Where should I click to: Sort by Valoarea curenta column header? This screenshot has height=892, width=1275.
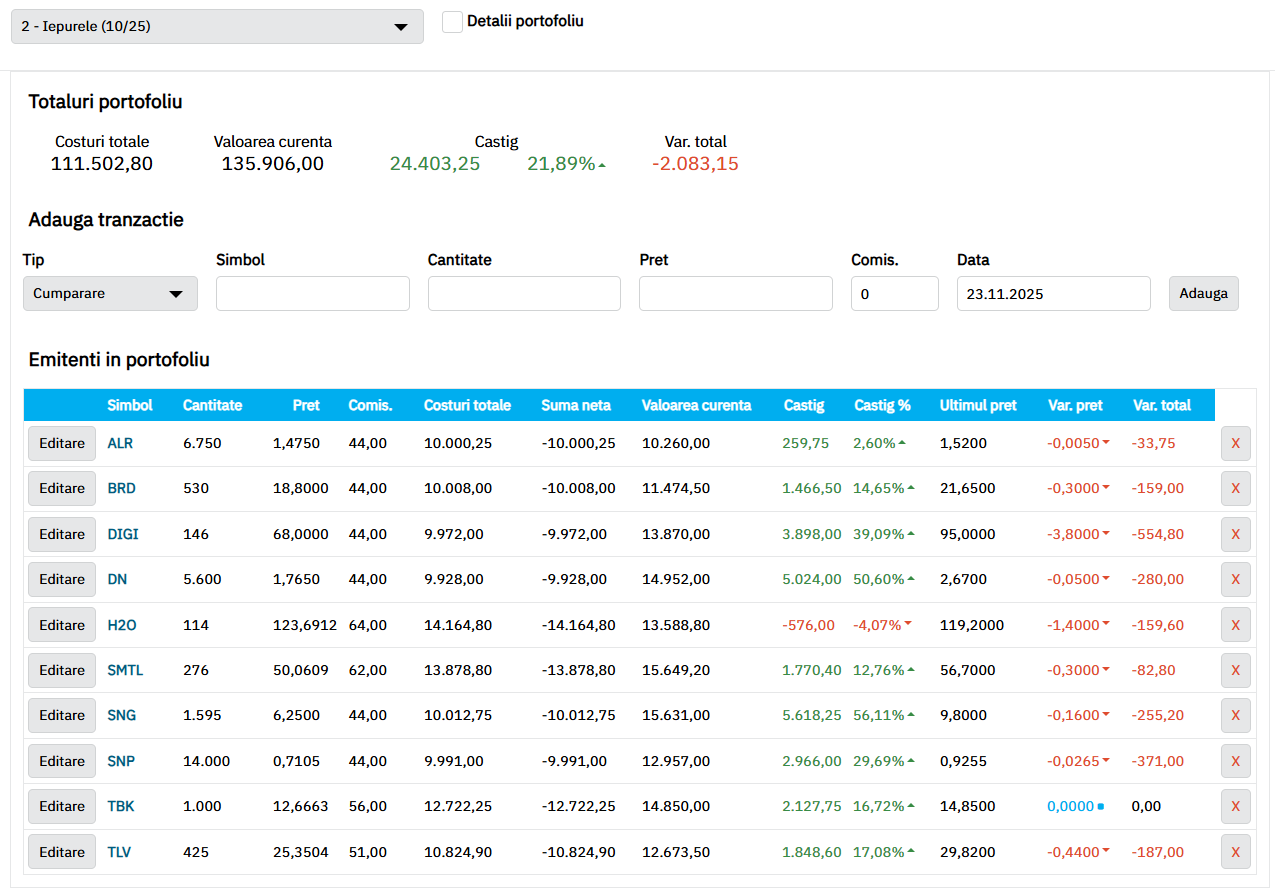[696, 405]
